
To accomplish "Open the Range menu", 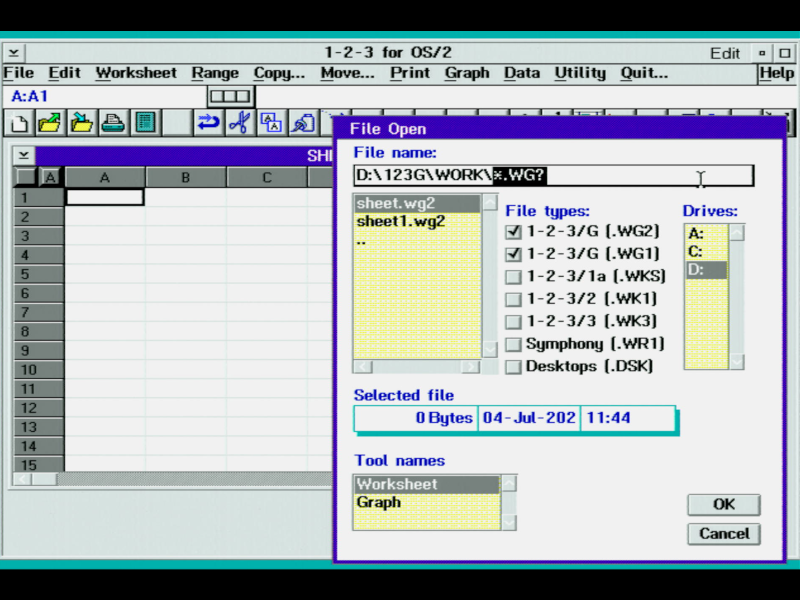I will (215, 73).
